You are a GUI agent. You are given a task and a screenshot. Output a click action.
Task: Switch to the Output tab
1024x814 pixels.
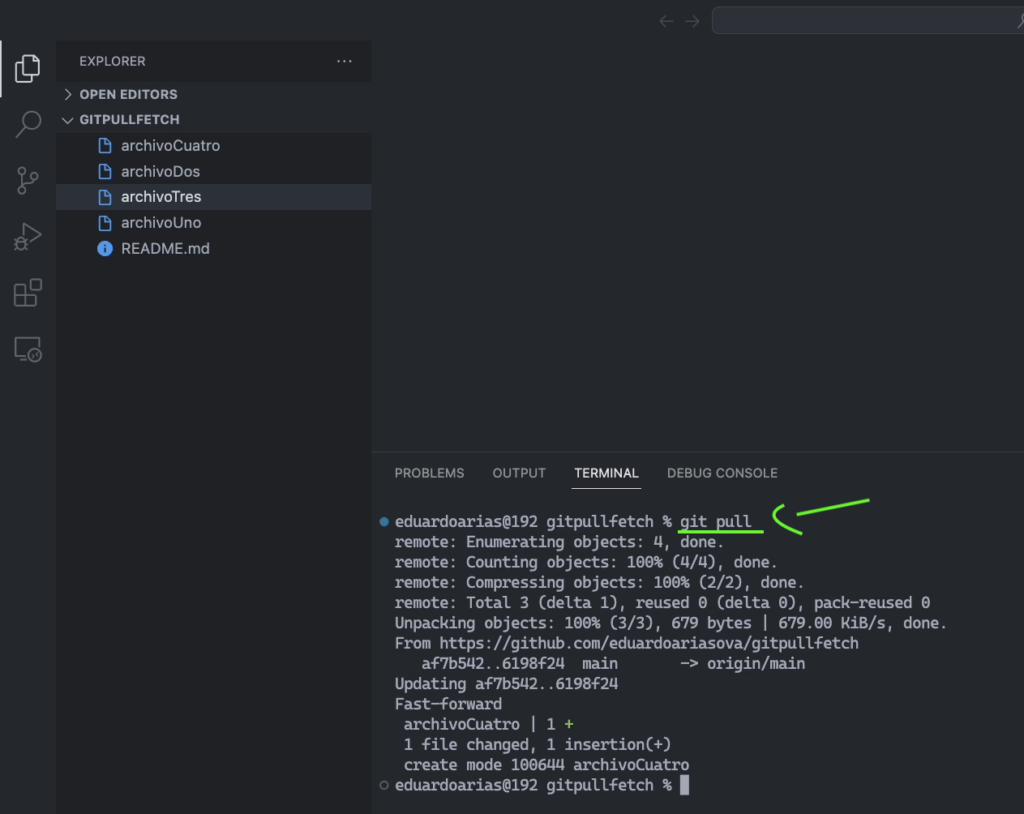tap(519, 473)
